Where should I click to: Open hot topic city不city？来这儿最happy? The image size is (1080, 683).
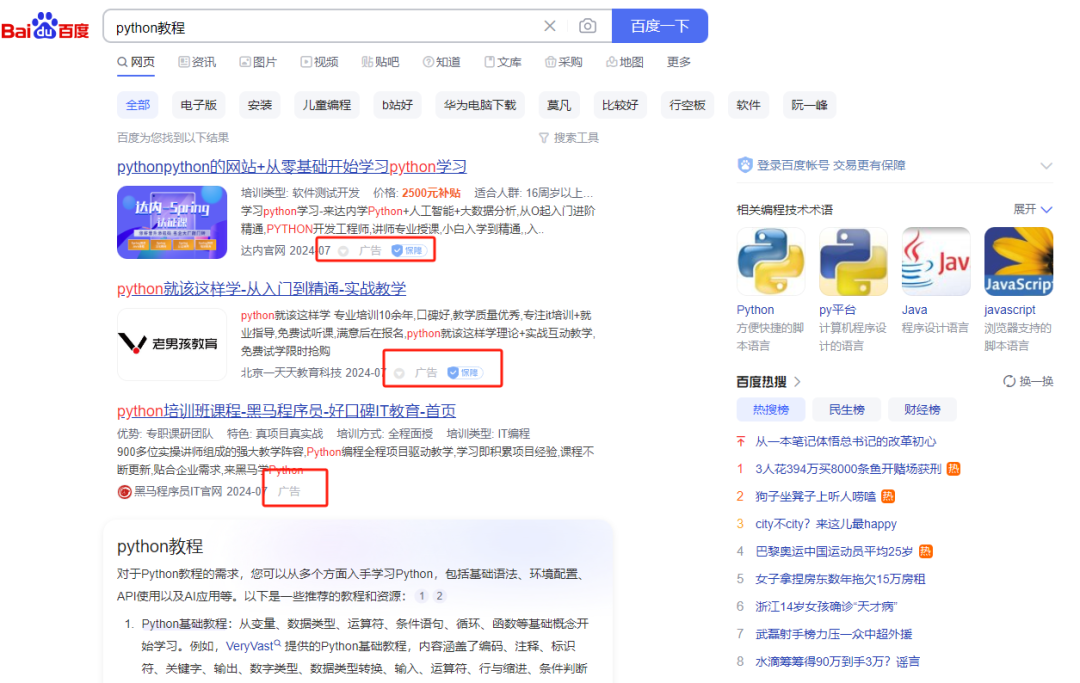[x=826, y=524]
